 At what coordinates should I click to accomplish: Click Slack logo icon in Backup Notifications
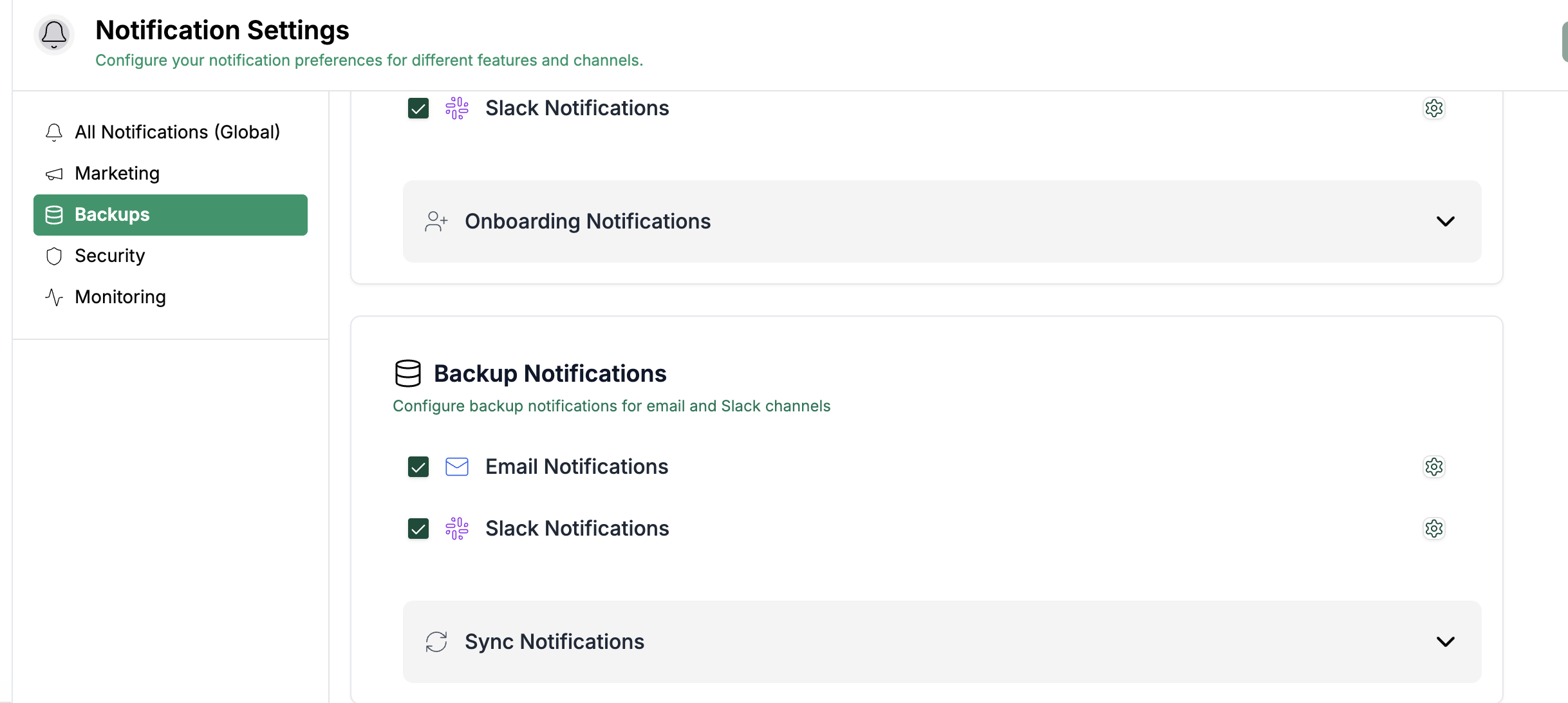[x=457, y=529]
